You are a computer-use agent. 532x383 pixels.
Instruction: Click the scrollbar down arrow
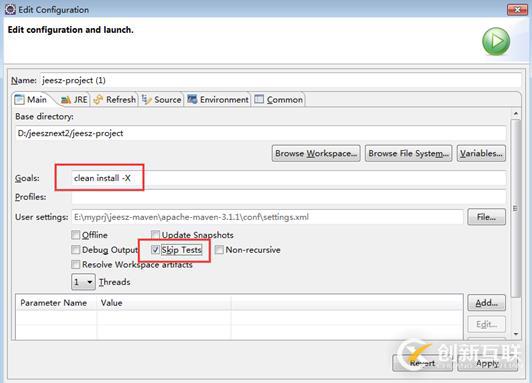516,334
